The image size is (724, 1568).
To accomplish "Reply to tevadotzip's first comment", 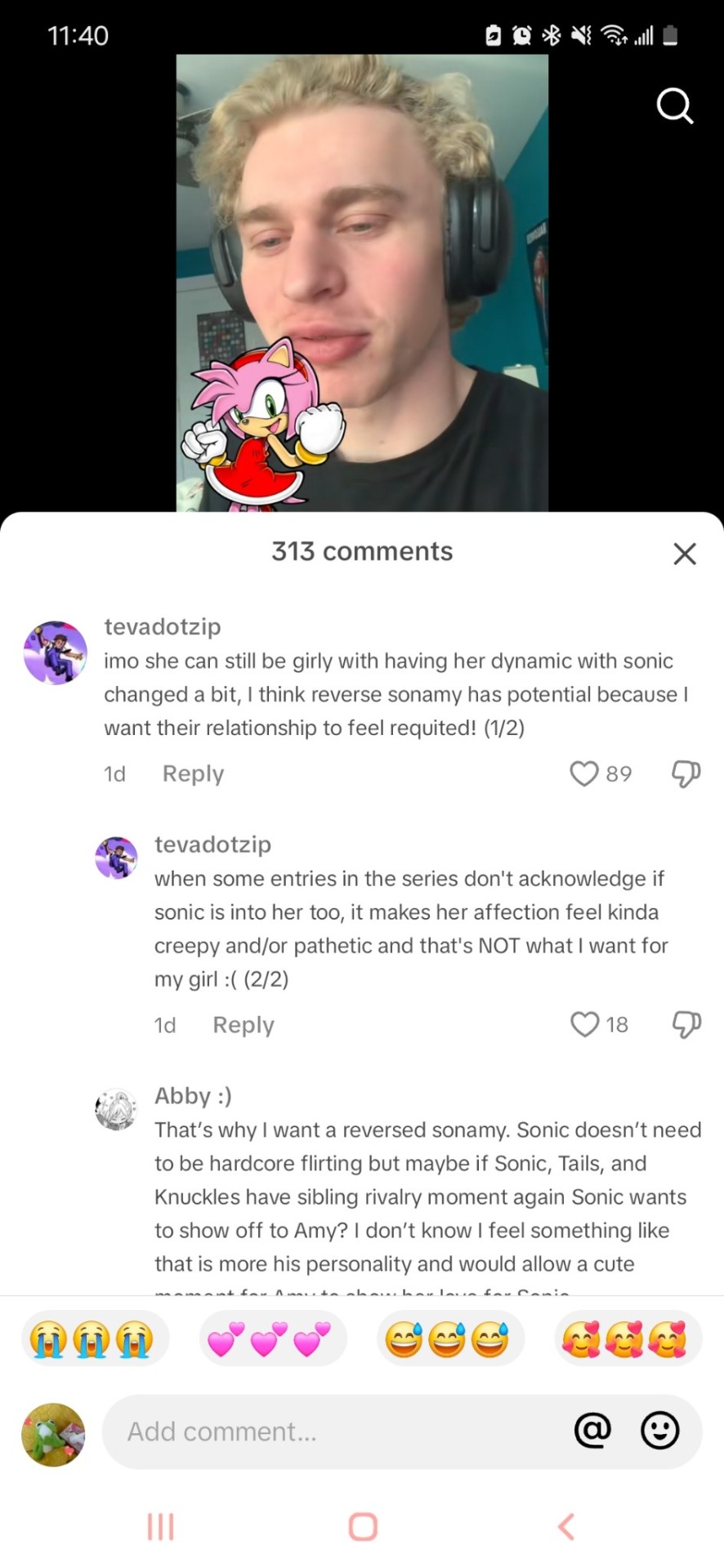I will (193, 773).
